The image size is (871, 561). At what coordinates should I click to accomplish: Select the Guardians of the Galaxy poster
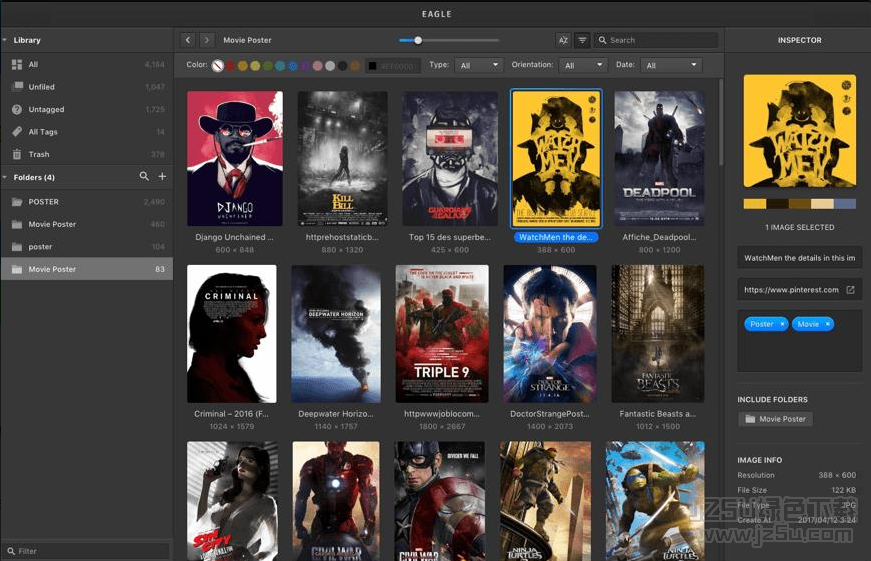(x=449, y=158)
